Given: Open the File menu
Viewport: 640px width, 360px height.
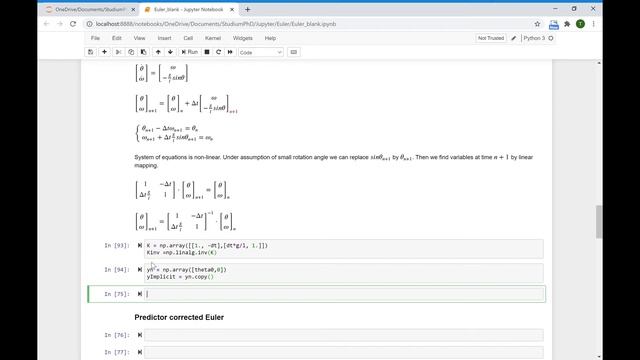Looking at the screenshot, I should tap(95, 38).
